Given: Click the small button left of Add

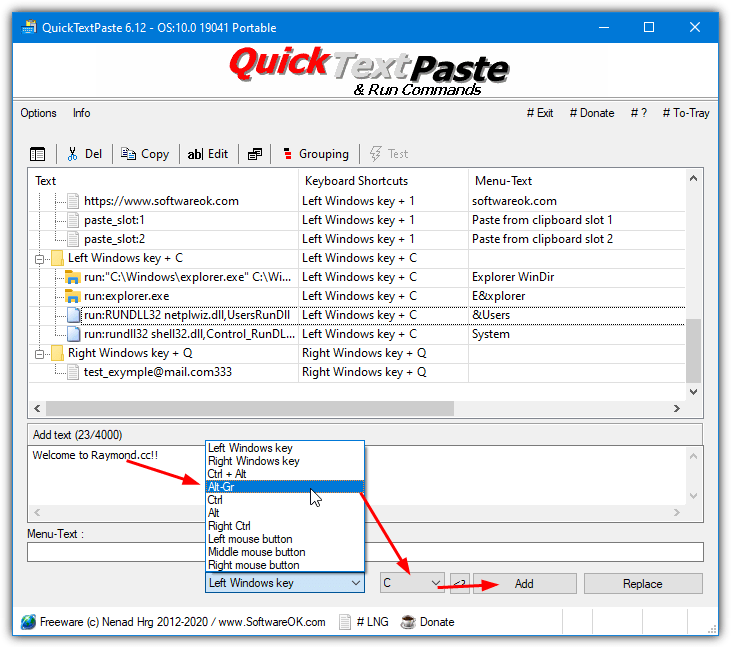Looking at the screenshot, I should (460, 584).
